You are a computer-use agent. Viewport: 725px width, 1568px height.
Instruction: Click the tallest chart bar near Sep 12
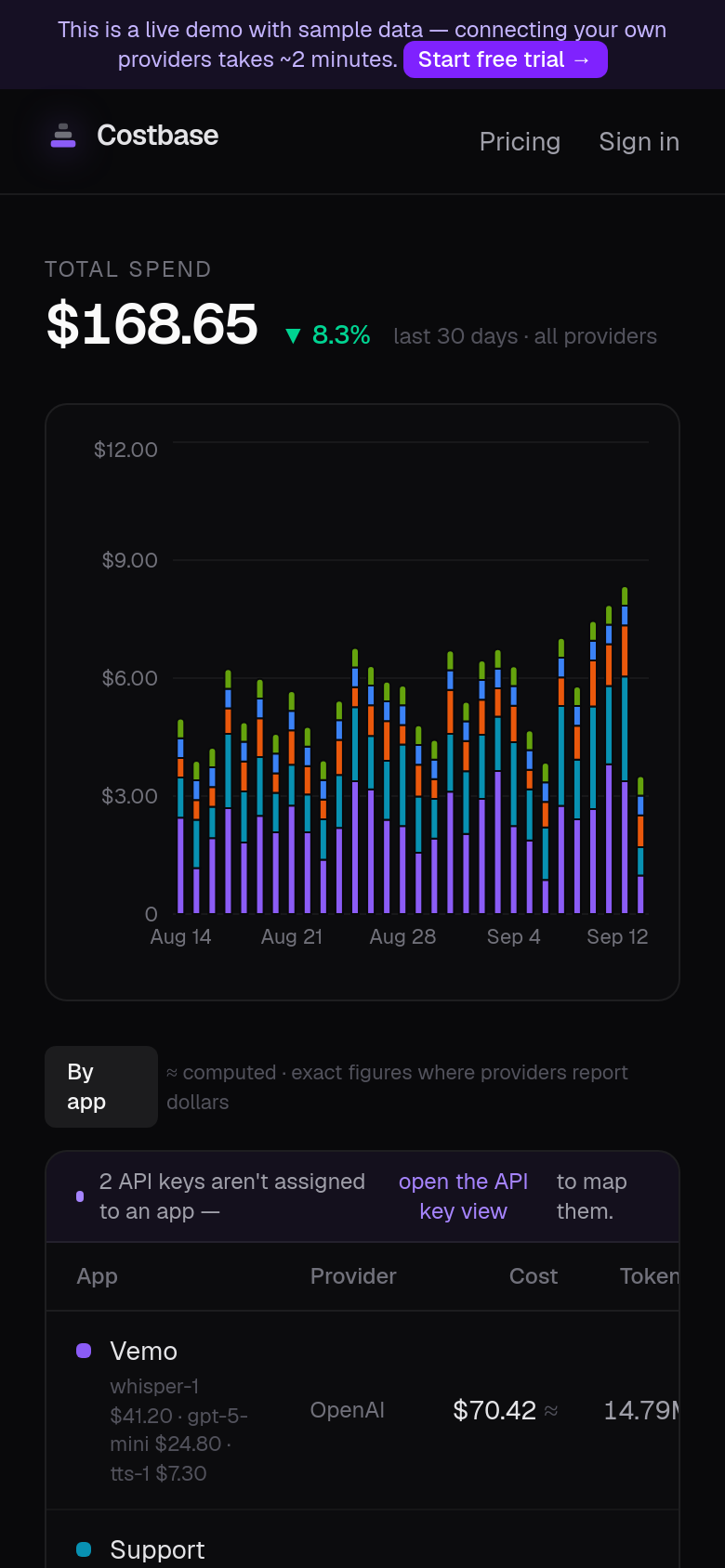pos(625,750)
